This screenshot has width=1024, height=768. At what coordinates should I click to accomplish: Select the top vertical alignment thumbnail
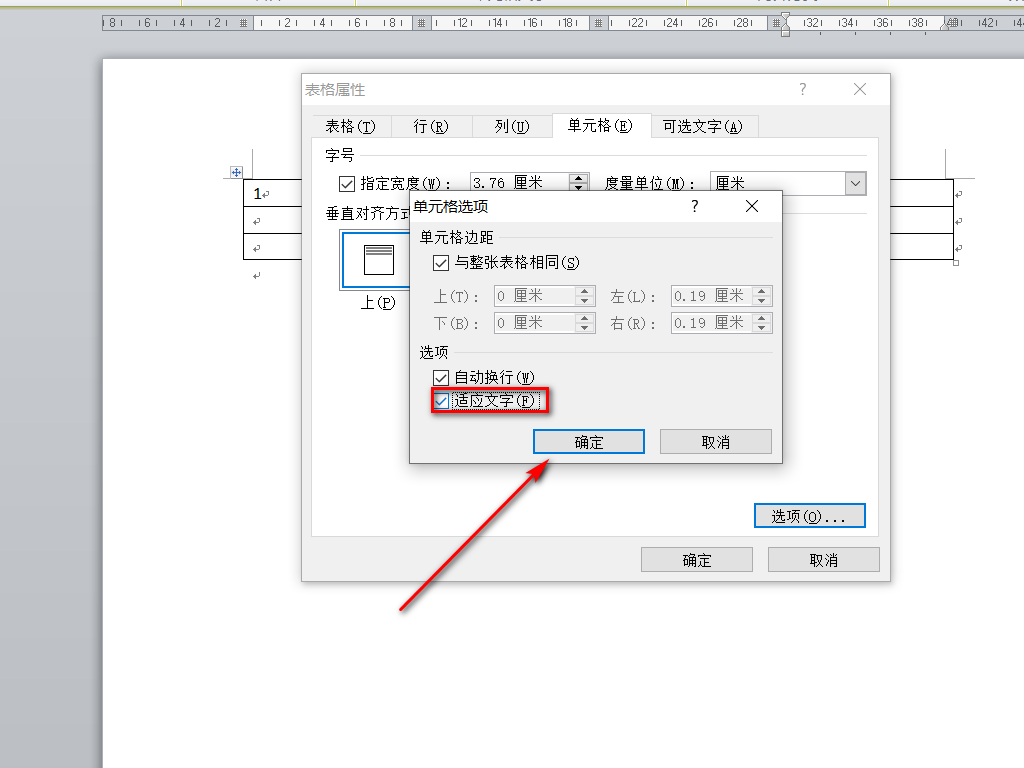point(379,260)
